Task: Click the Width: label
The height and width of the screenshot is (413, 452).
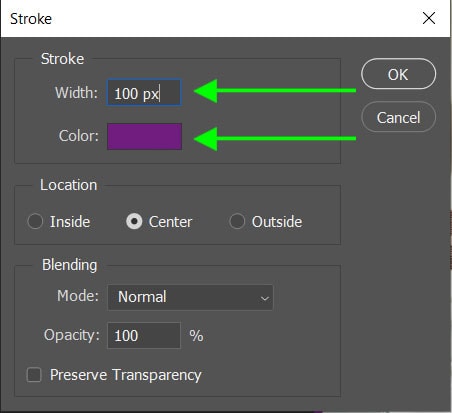Action: 76,93
